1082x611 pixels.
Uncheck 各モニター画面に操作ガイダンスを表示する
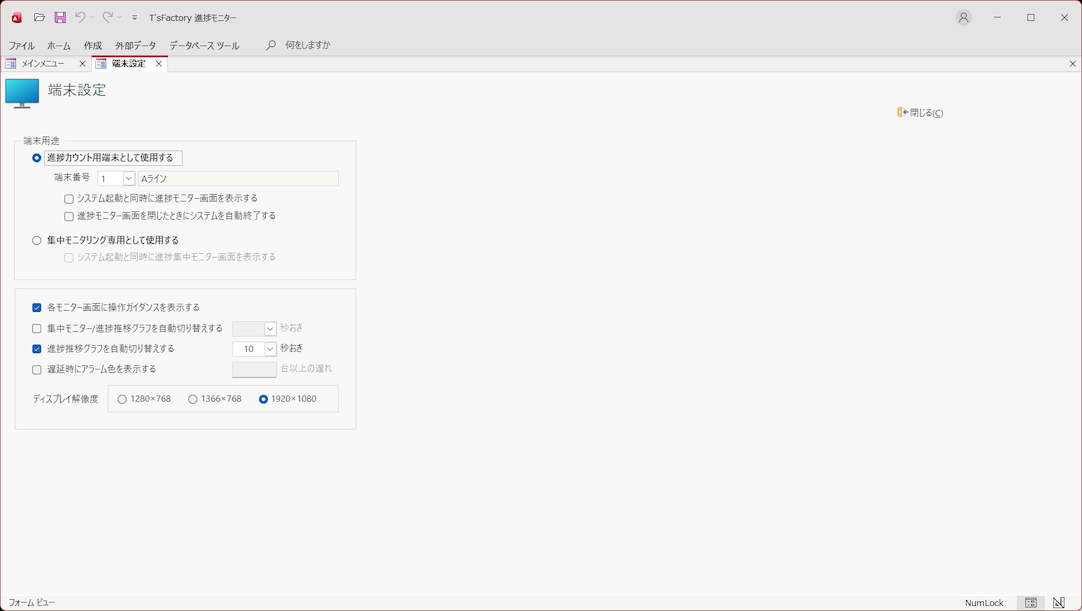click(x=37, y=308)
